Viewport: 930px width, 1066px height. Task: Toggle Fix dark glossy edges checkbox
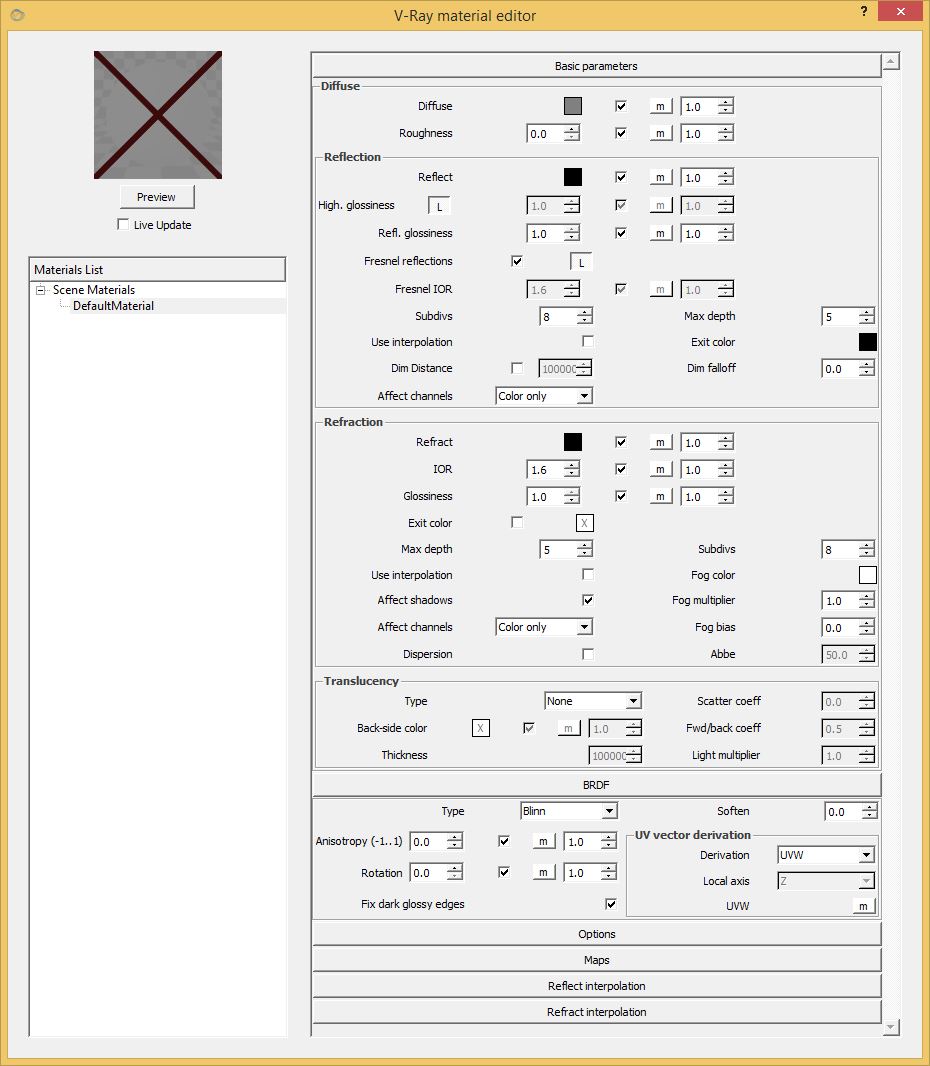pyautogui.click(x=610, y=904)
